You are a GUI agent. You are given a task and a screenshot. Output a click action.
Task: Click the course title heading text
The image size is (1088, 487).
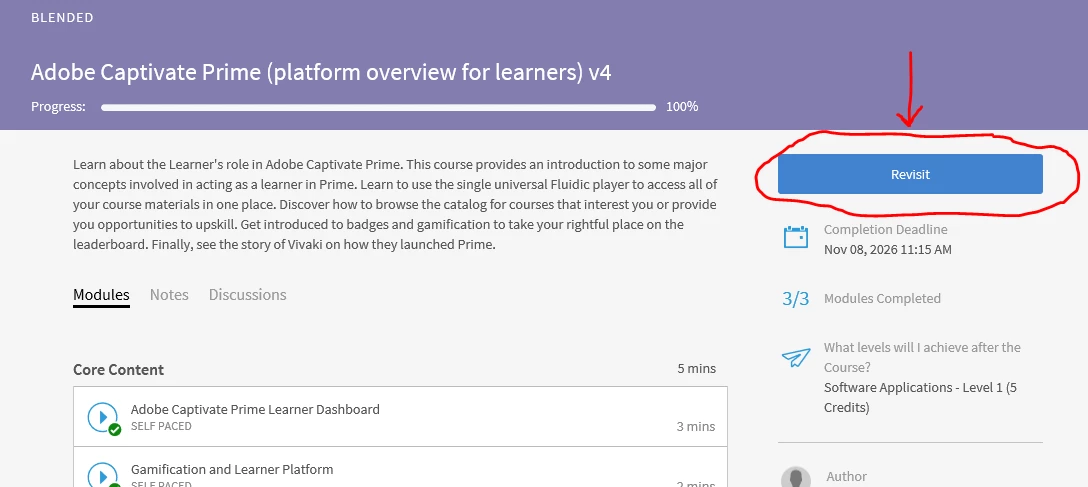click(x=321, y=72)
